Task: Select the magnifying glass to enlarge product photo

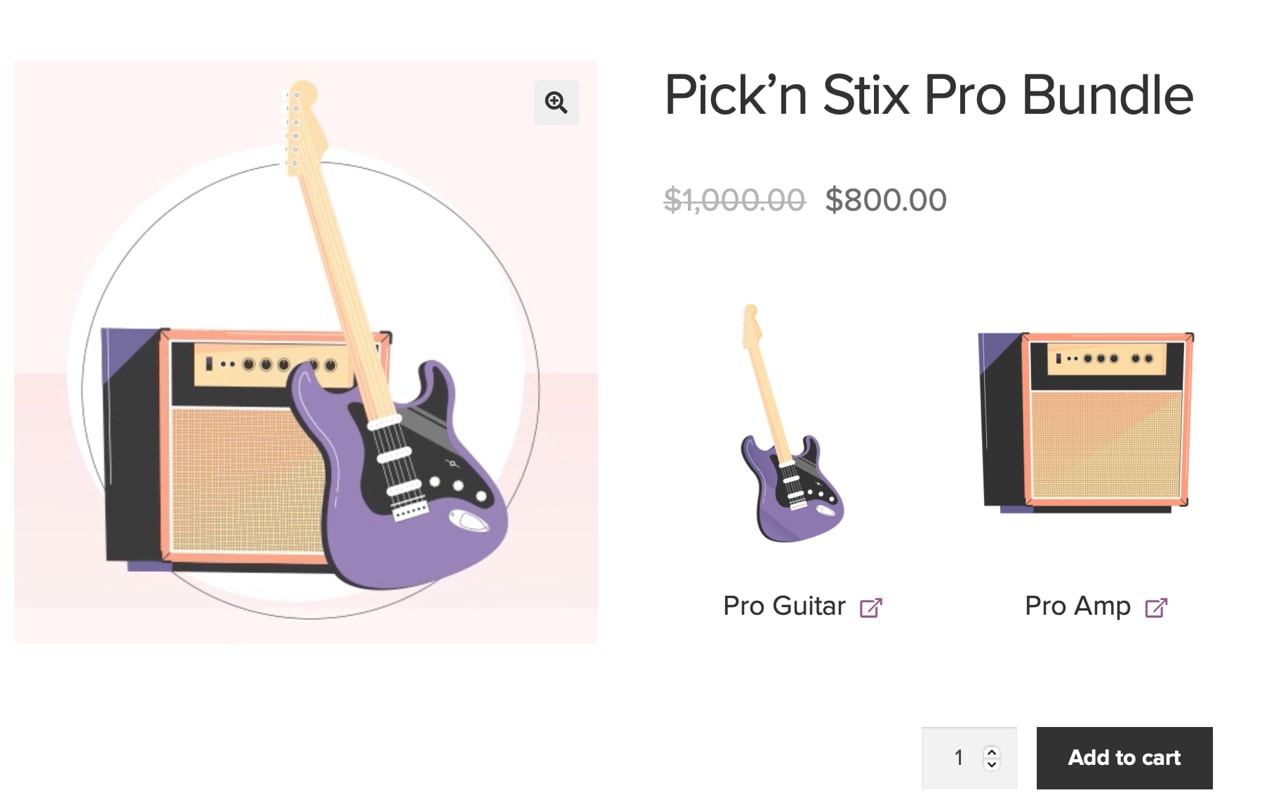Action: tap(556, 102)
